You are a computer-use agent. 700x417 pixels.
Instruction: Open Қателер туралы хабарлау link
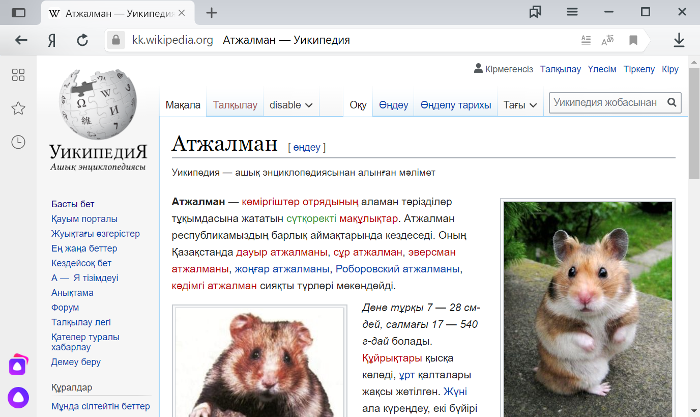(x=85, y=342)
